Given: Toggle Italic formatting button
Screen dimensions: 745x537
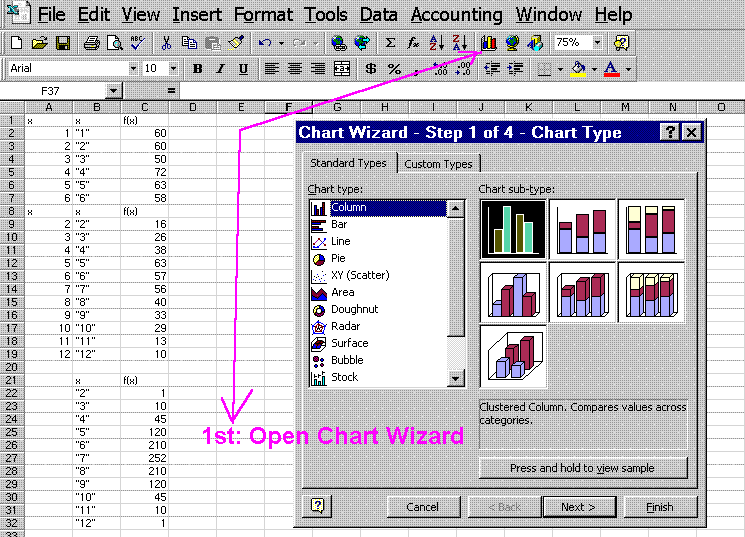Looking at the screenshot, I should coord(220,69).
